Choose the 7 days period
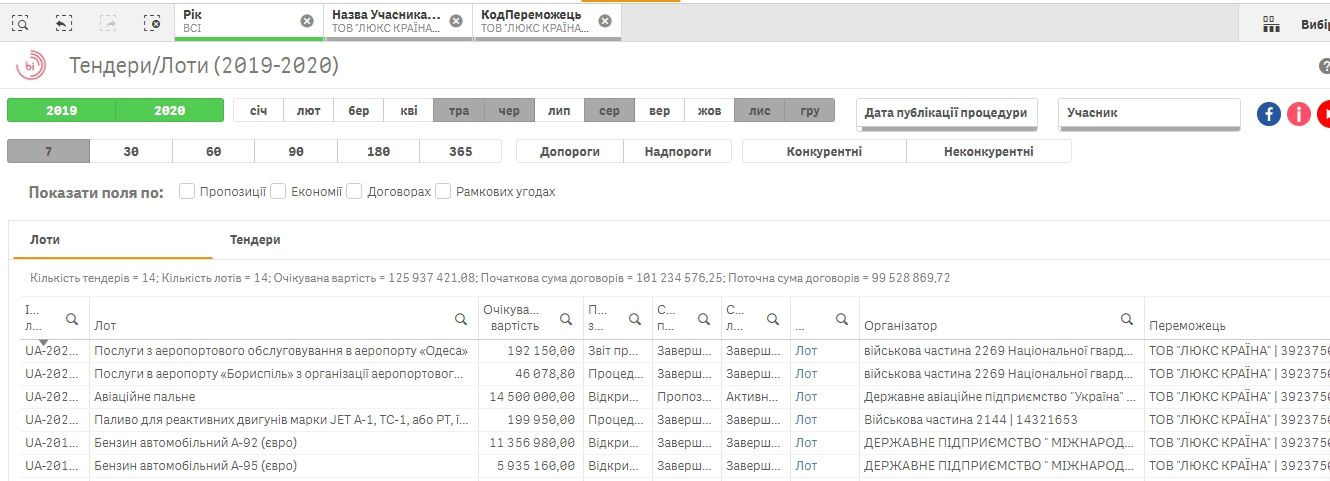1330x481 pixels. 48,151
